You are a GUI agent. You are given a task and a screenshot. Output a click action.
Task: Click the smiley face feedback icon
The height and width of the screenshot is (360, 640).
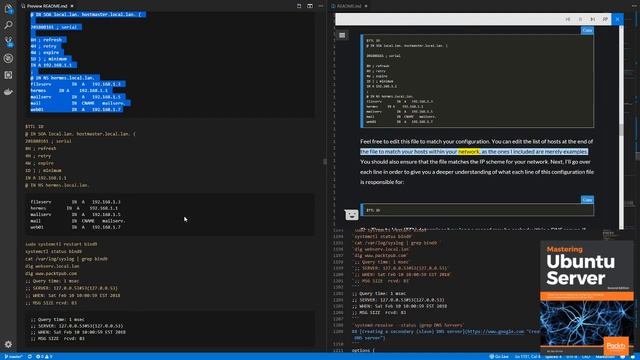[x=351, y=214]
